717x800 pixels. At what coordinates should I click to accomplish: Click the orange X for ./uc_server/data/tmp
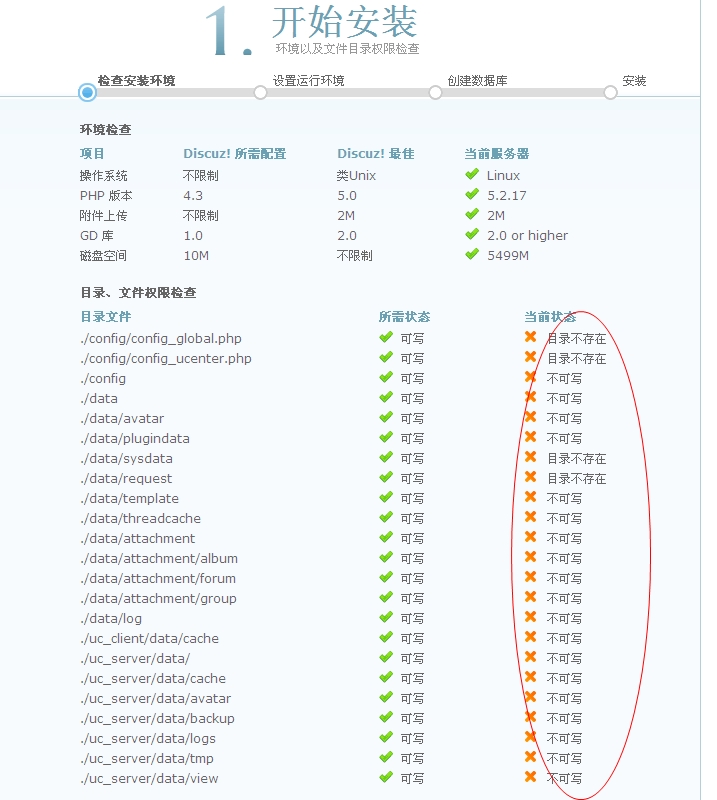pos(531,757)
